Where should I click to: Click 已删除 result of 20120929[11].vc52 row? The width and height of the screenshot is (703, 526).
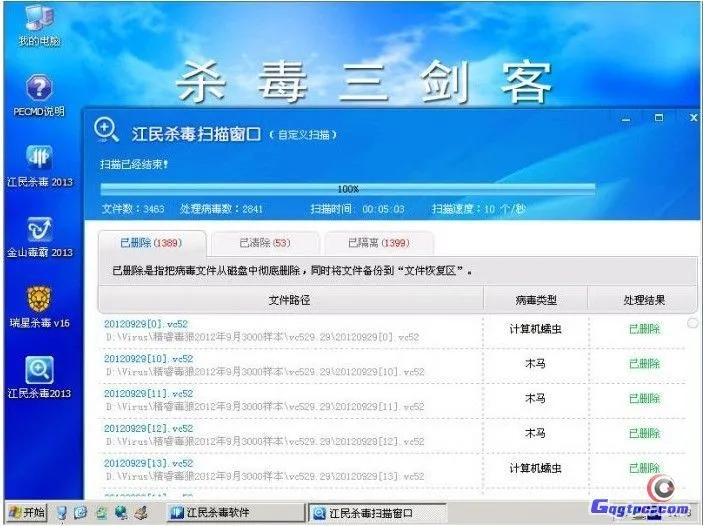click(x=644, y=399)
